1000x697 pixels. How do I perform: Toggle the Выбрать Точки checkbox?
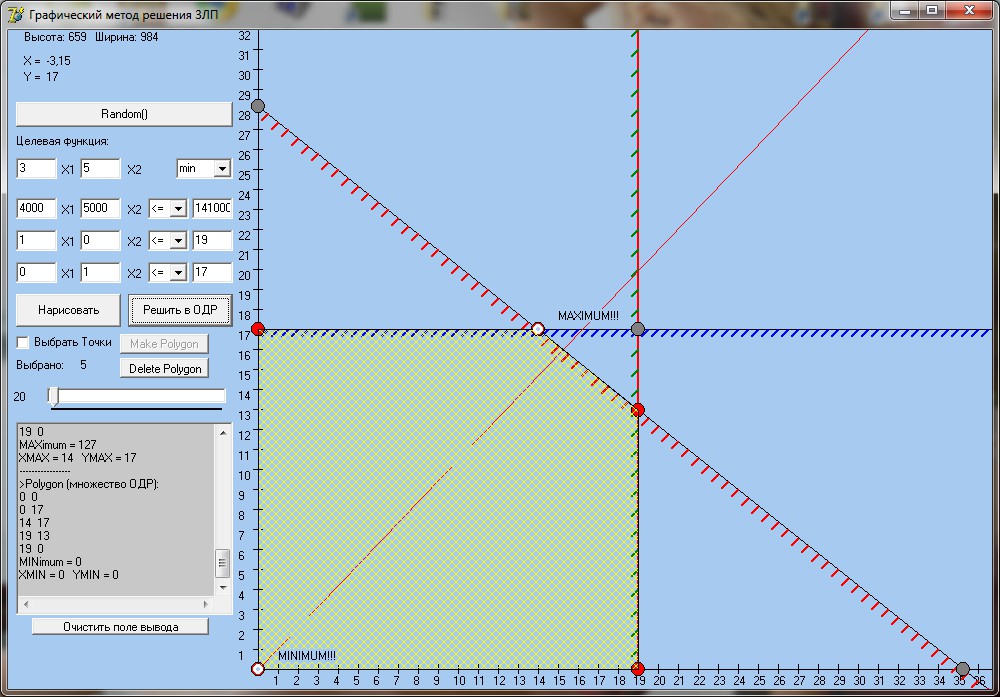coord(23,342)
